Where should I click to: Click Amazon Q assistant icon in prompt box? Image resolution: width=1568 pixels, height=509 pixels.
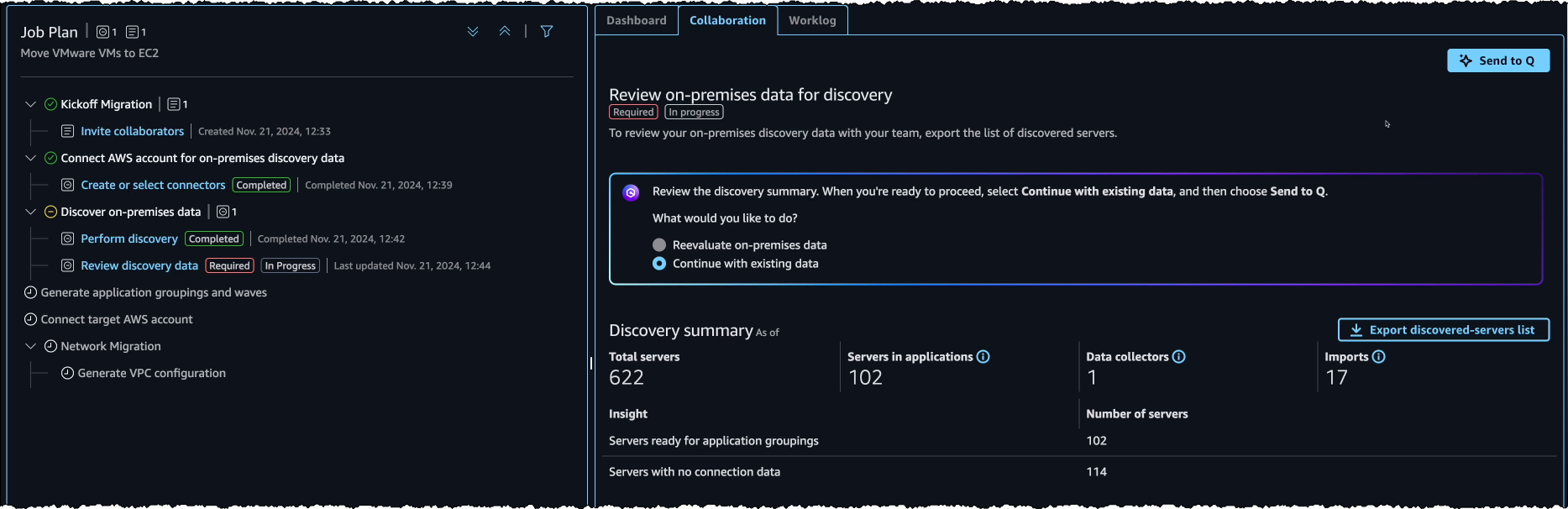(631, 192)
